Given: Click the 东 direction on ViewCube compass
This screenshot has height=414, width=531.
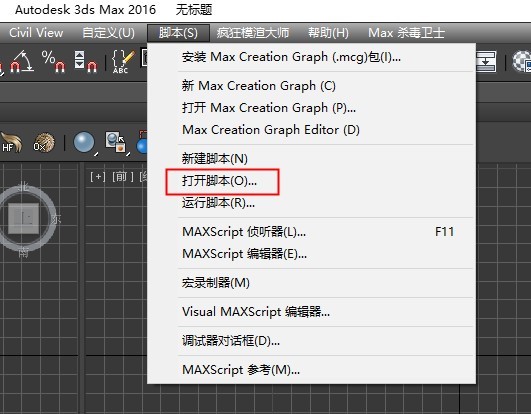Looking at the screenshot, I should click(x=56, y=219).
